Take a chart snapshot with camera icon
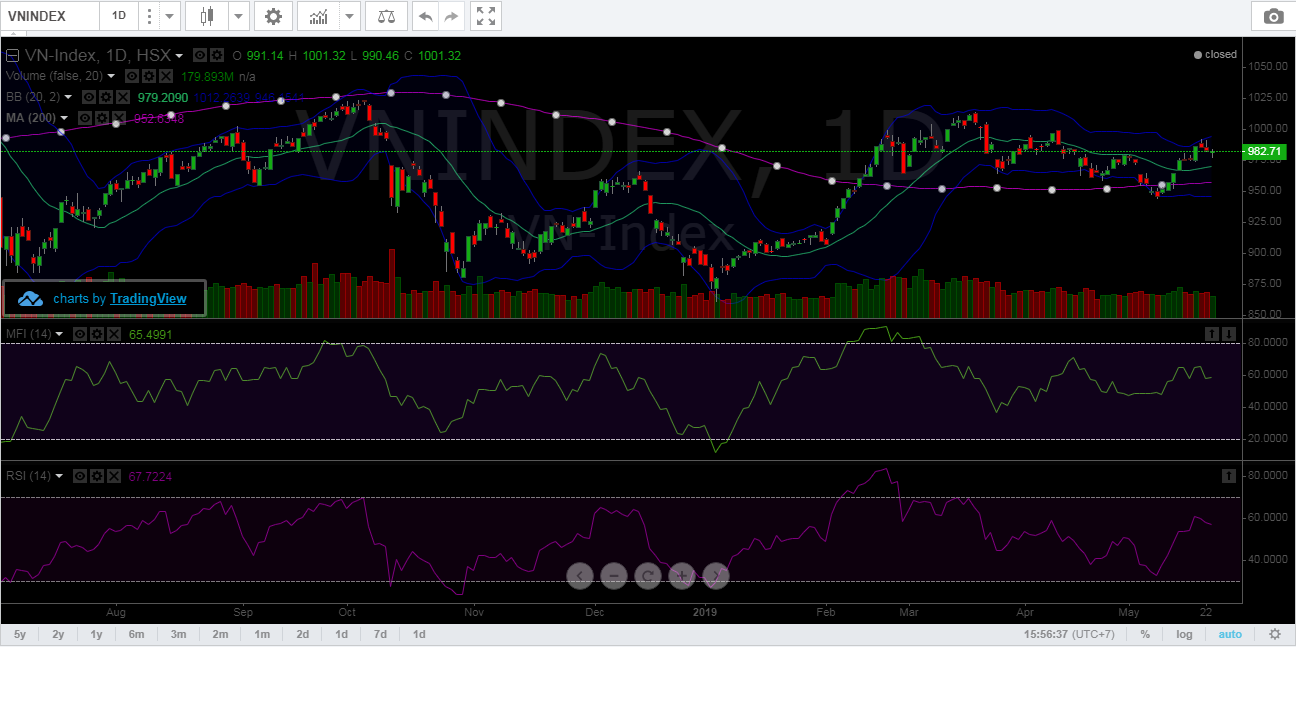Image resolution: width=1296 pixels, height=722 pixels. (x=1272, y=16)
